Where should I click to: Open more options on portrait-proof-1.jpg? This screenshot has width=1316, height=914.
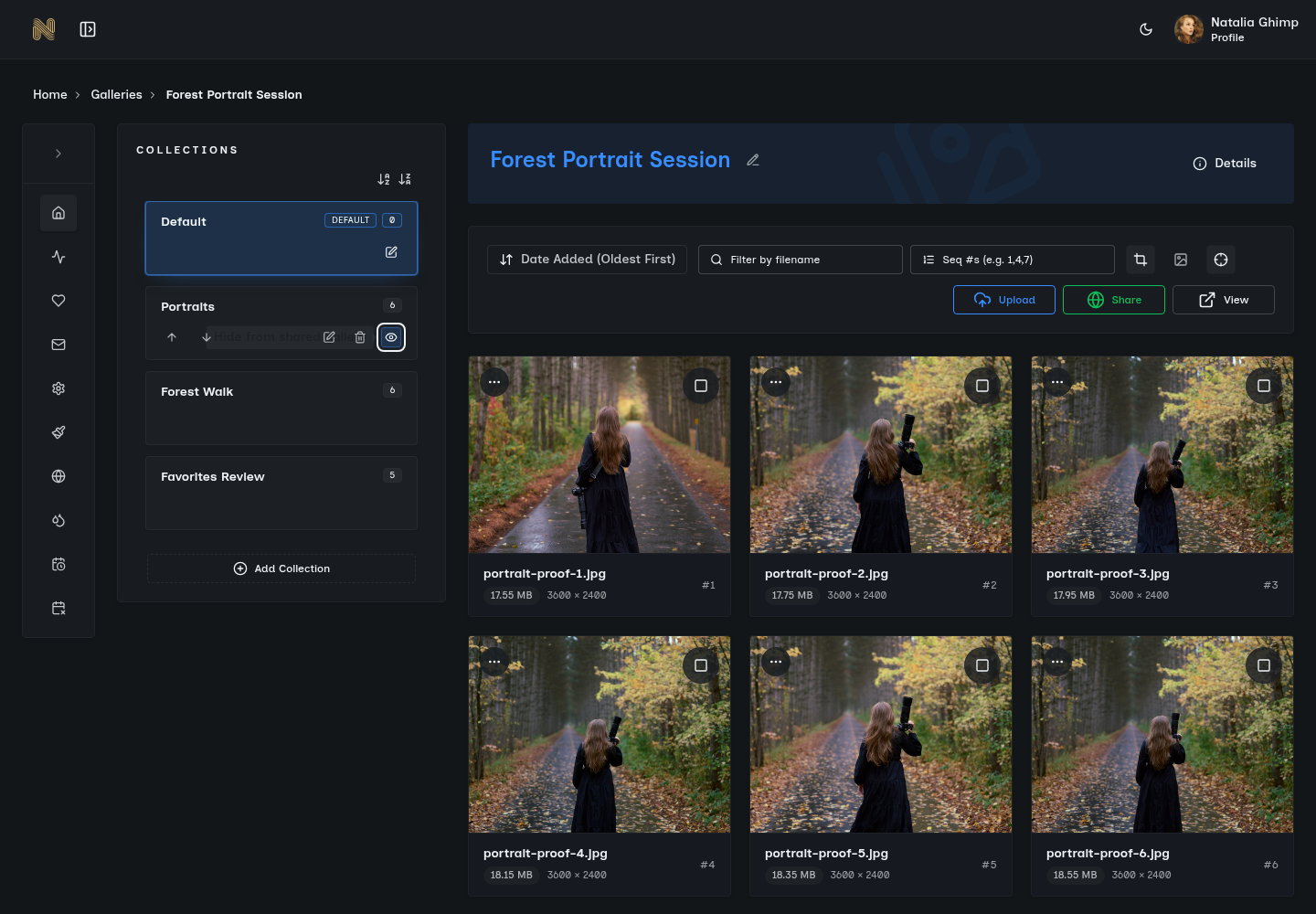coord(494,382)
